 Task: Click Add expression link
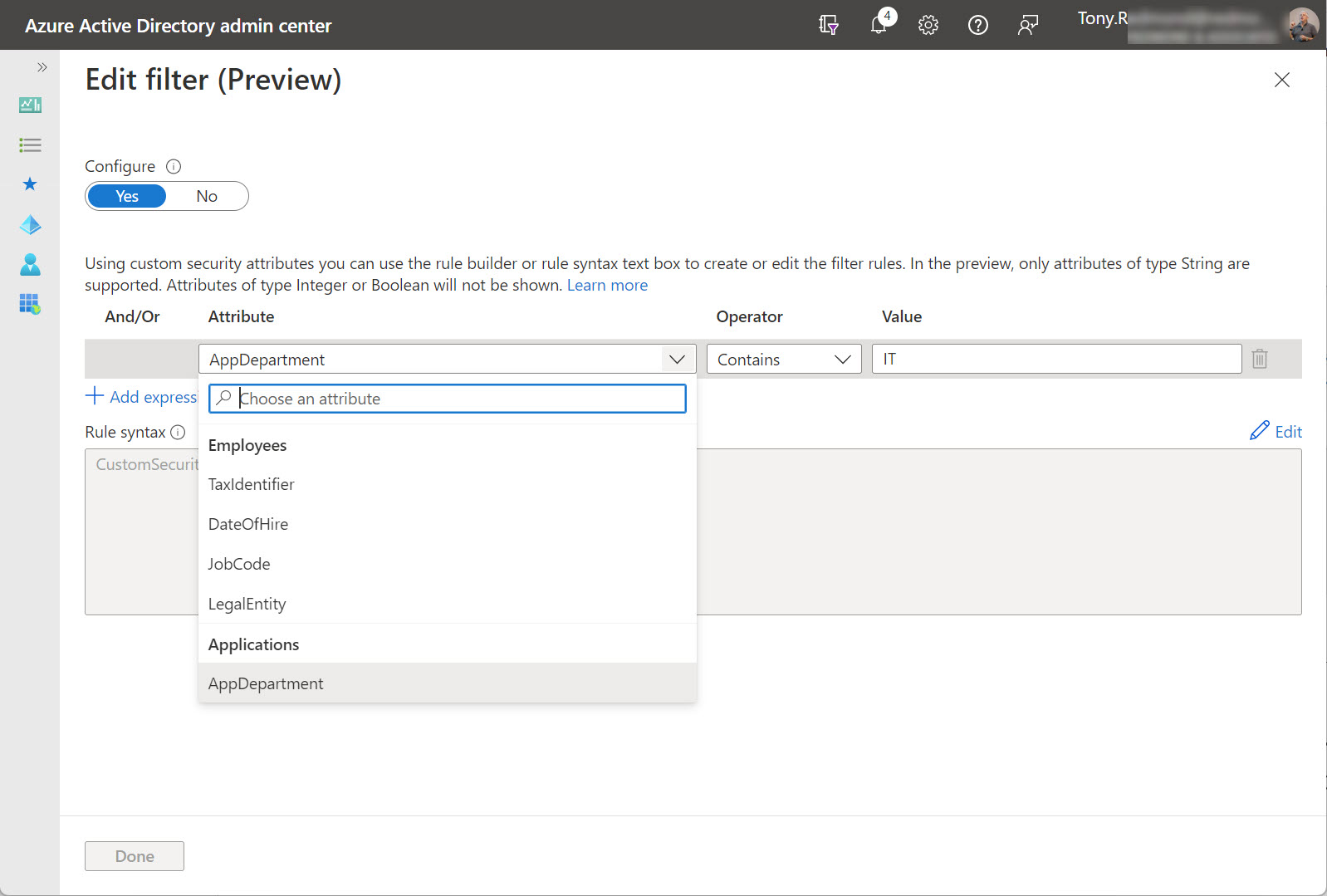142,397
